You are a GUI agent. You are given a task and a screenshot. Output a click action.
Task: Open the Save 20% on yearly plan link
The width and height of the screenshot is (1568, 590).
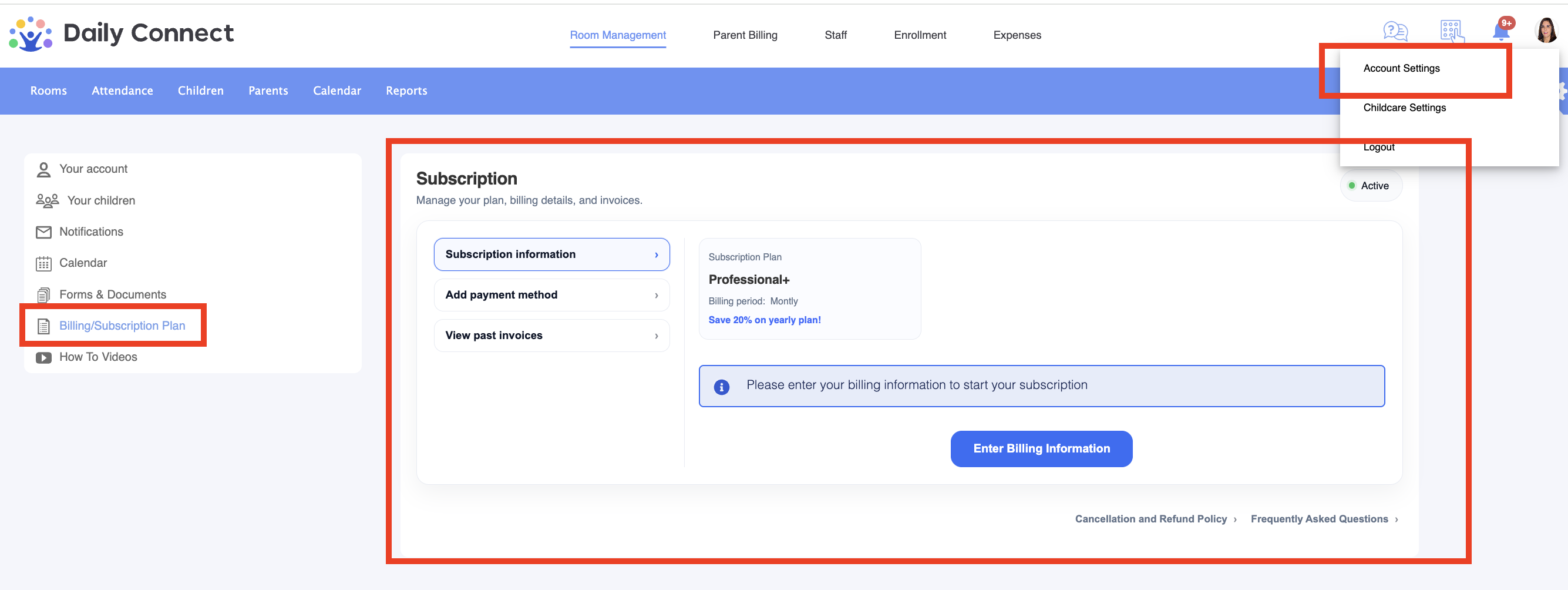click(764, 320)
